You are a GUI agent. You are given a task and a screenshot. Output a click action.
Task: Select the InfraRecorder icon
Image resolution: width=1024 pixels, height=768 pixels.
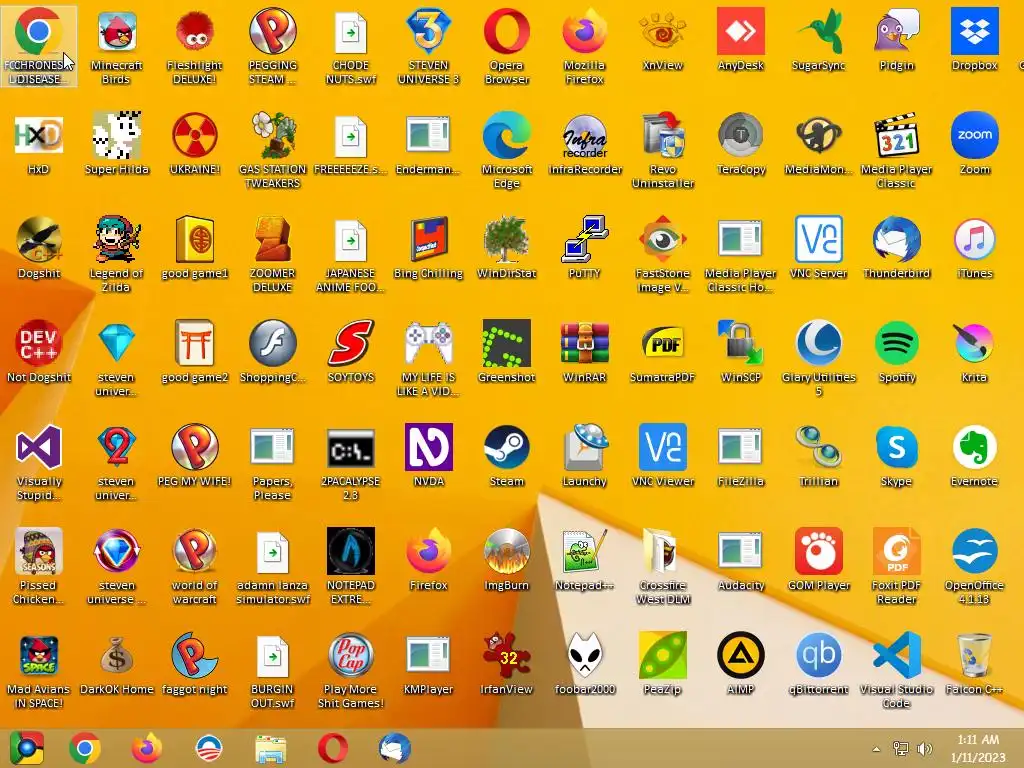click(x=584, y=135)
